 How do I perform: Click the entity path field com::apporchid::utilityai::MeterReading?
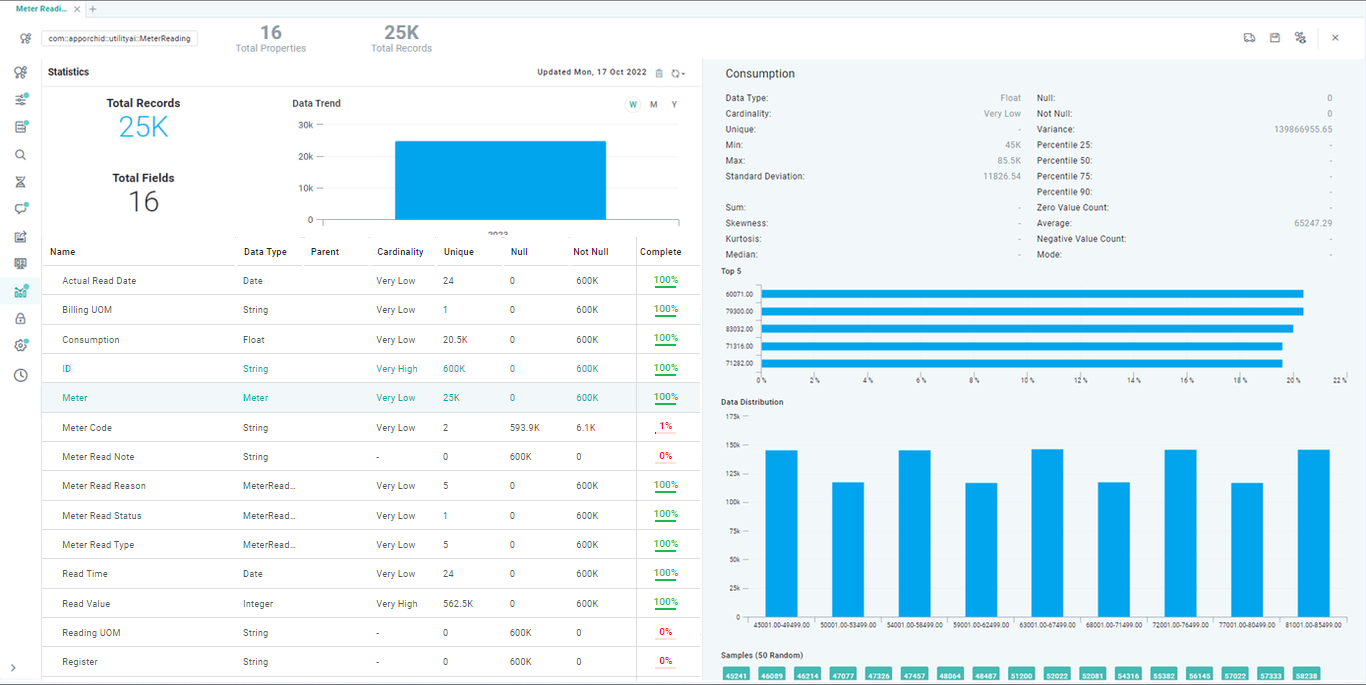(119, 39)
